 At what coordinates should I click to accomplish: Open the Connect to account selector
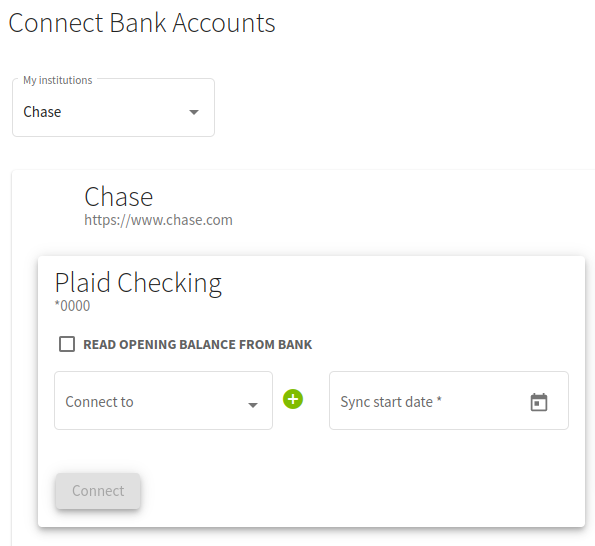[163, 400]
